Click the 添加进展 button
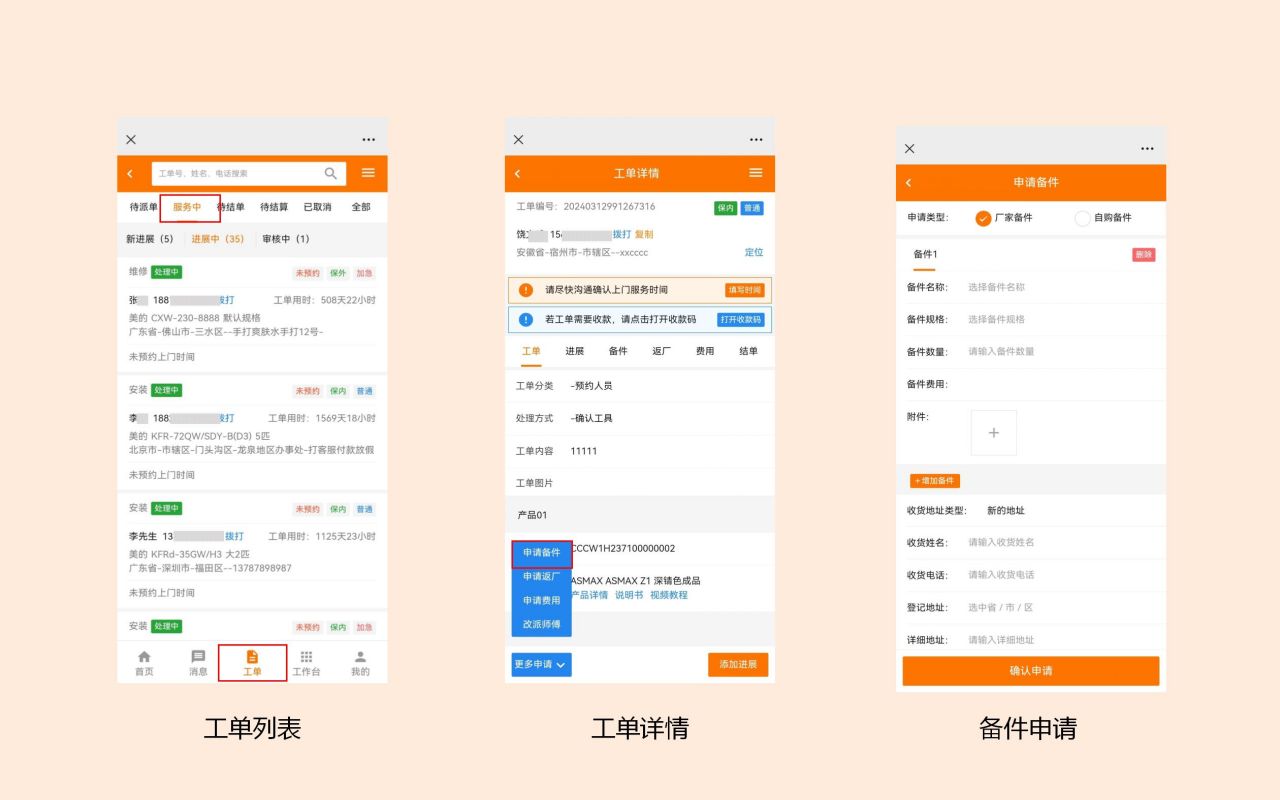The image size is (1280, 800). (738, 664)
